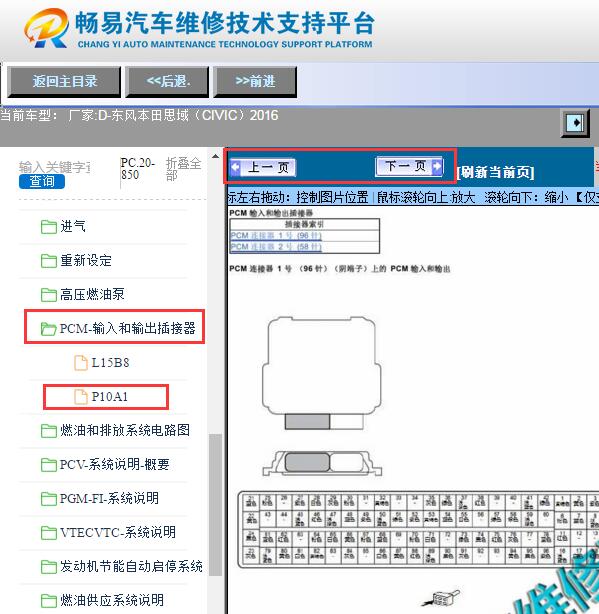The image size is (599, 614).
Task: Open the 高压燃油泵 folder icon
Action: pyautogui.click(x=49, y=295)
